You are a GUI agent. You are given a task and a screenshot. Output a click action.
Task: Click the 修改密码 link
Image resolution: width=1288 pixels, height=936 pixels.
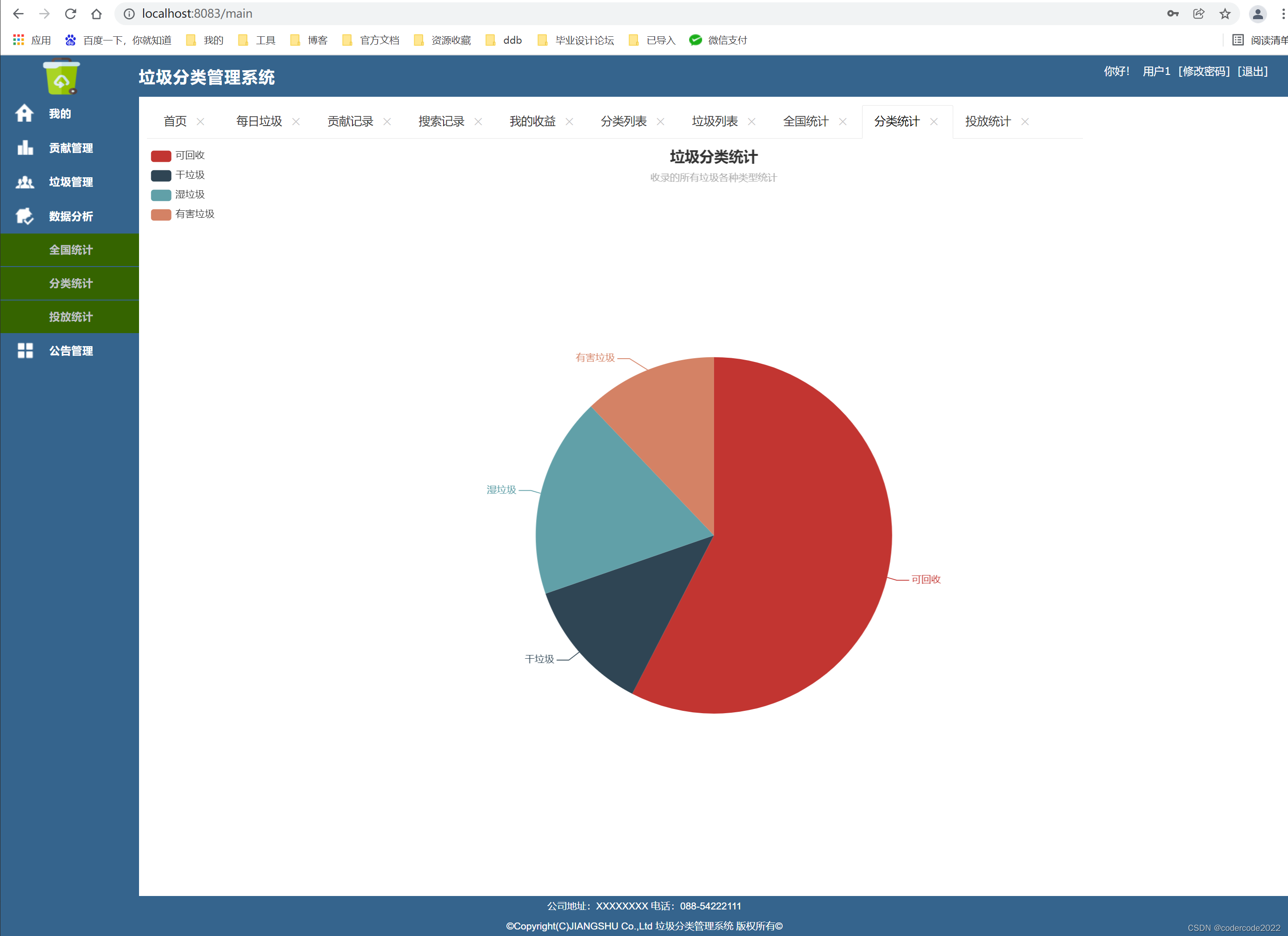(1203, 71)
